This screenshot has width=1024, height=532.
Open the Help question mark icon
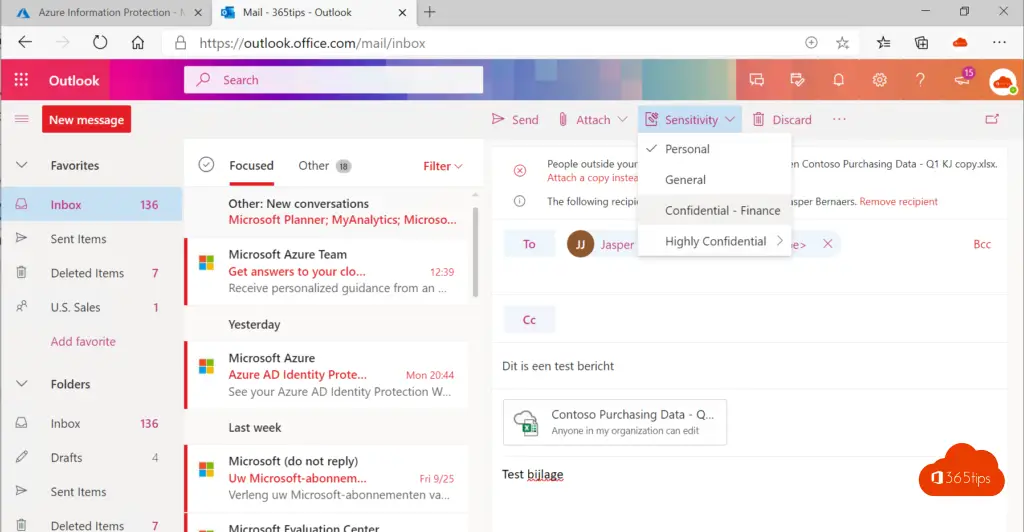coord(920,80)
